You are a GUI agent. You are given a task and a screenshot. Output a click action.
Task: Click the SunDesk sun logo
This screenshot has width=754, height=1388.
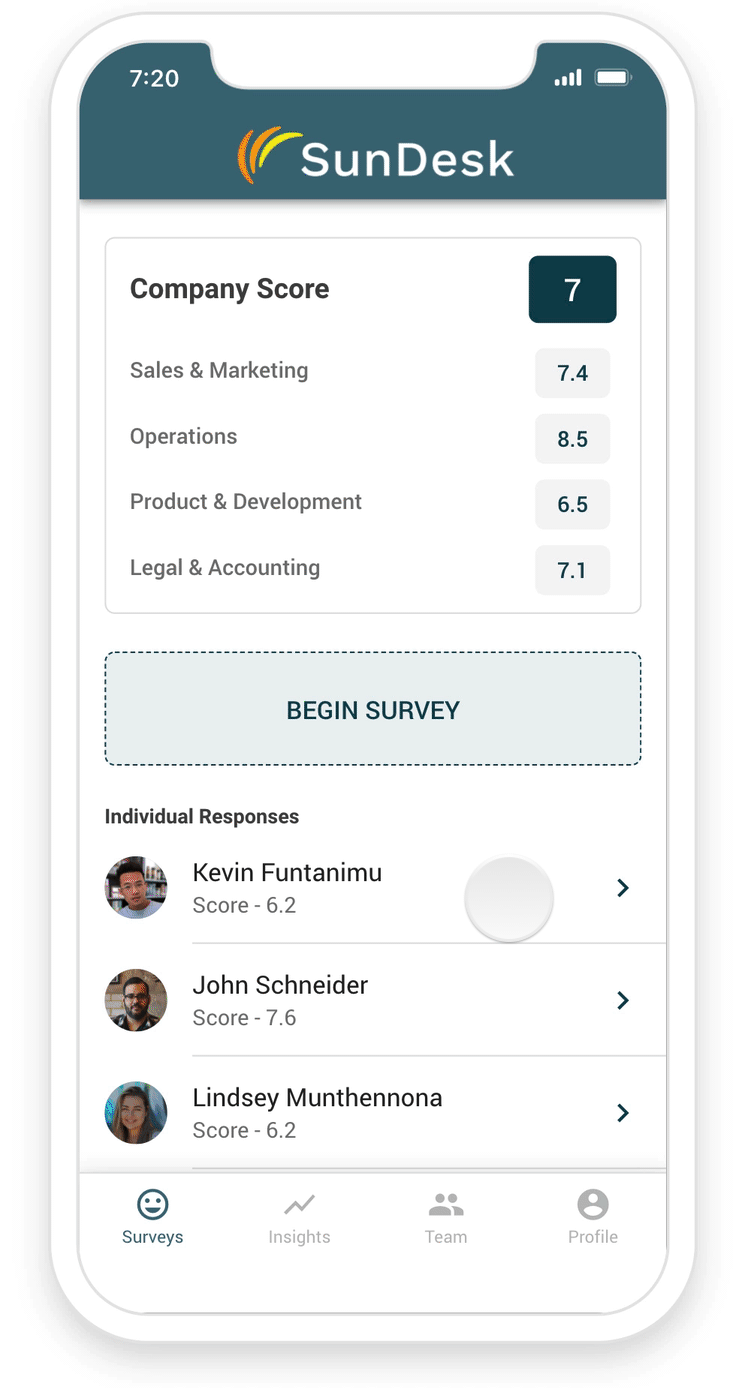[262, 155]
